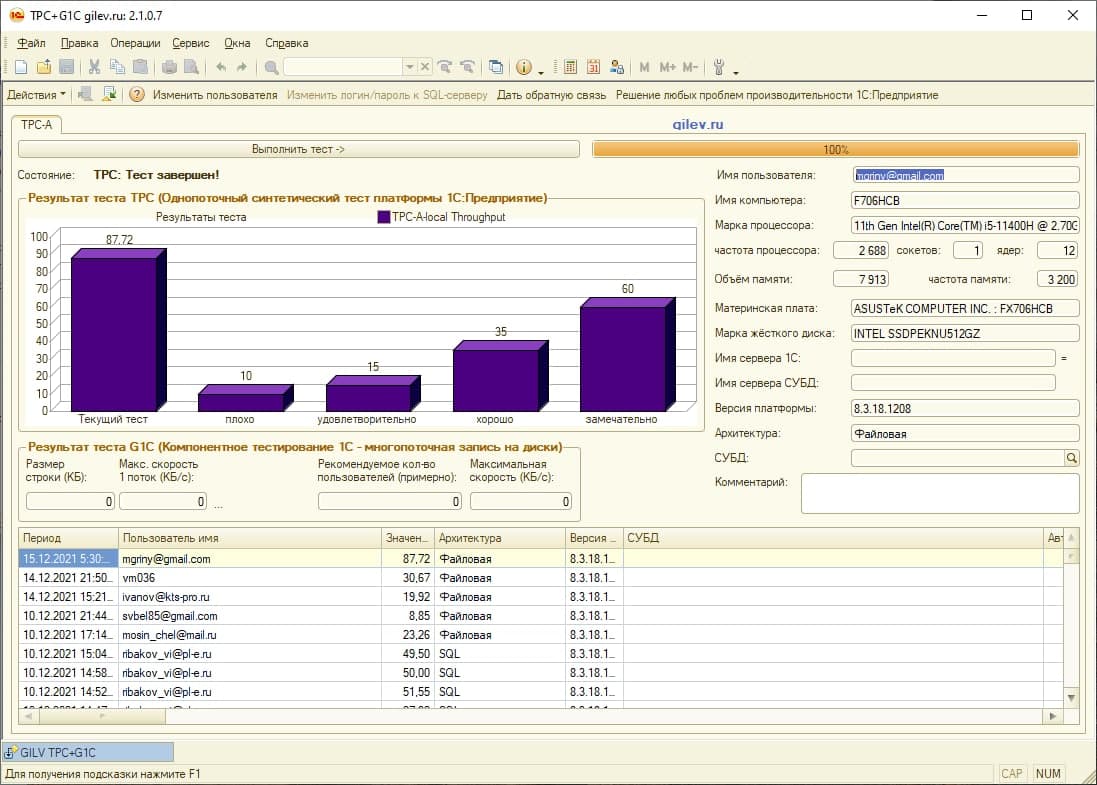Click the Paste clipboard icon
1097x785 pixels.
point(141,67)
